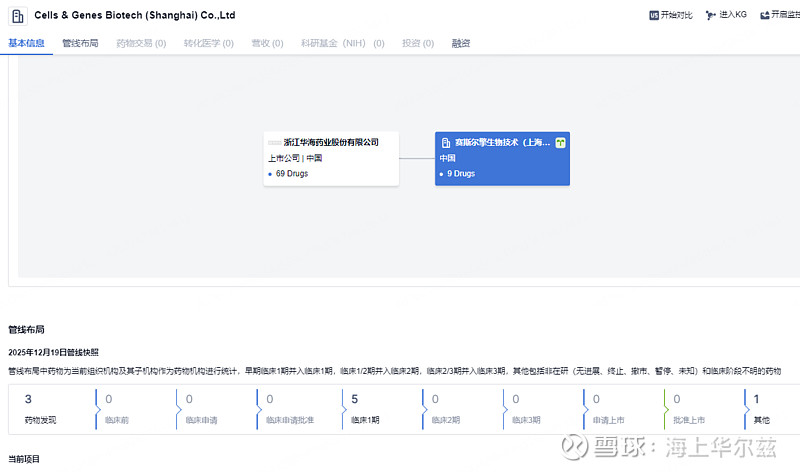Click the 管线布局 section heading
The height and width of the screenshot is (472, 800).
tap(26, 330)
